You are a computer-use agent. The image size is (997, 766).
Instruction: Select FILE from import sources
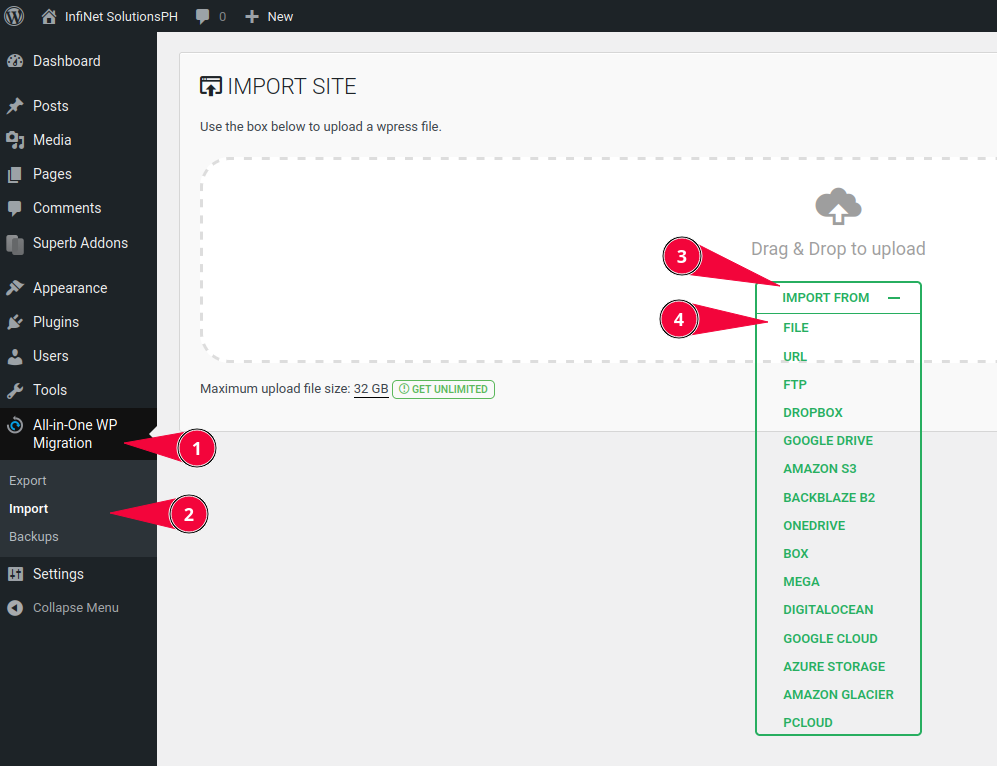click(796, 328)
